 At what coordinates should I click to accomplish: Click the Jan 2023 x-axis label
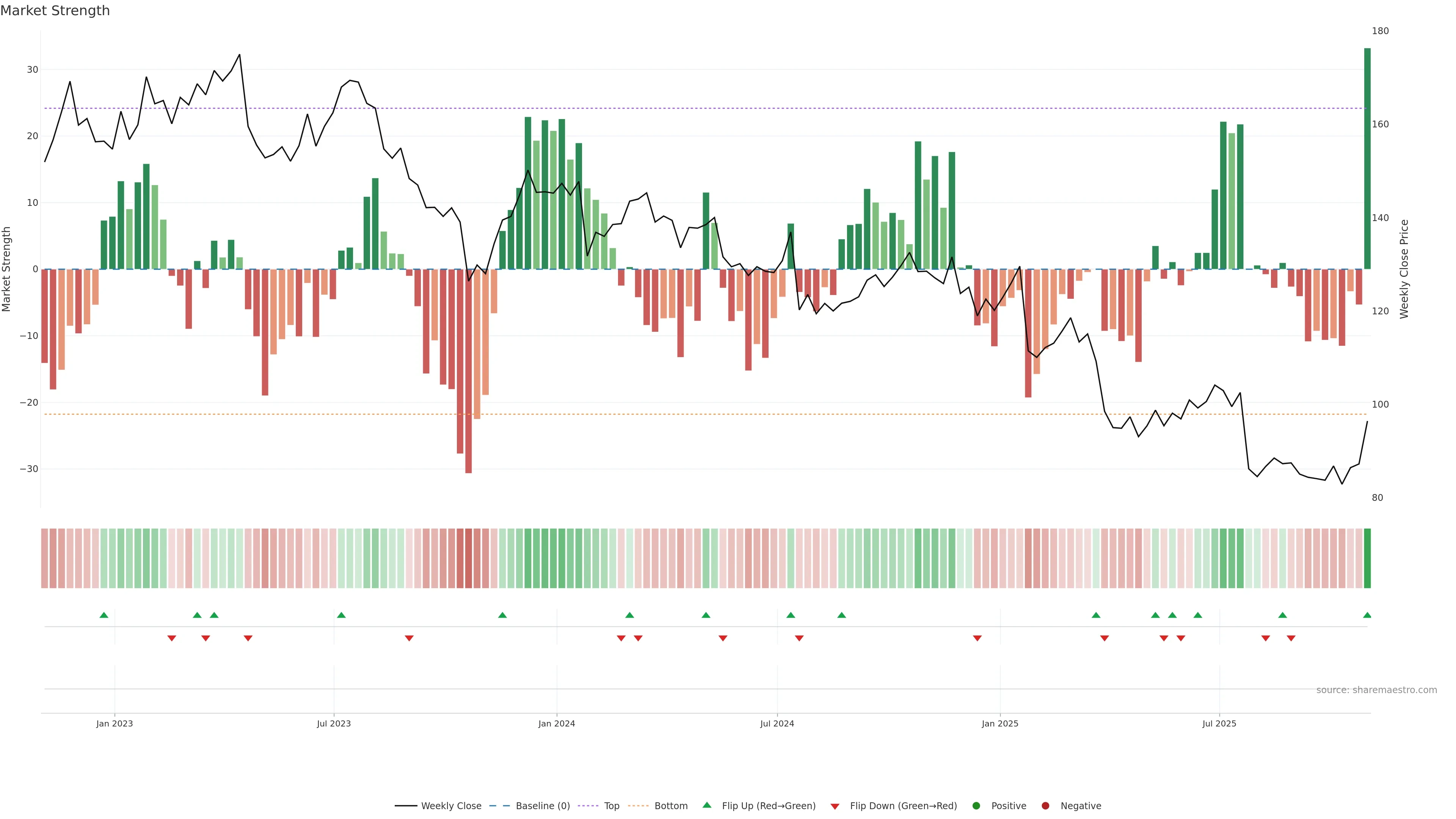click(115, 723)
